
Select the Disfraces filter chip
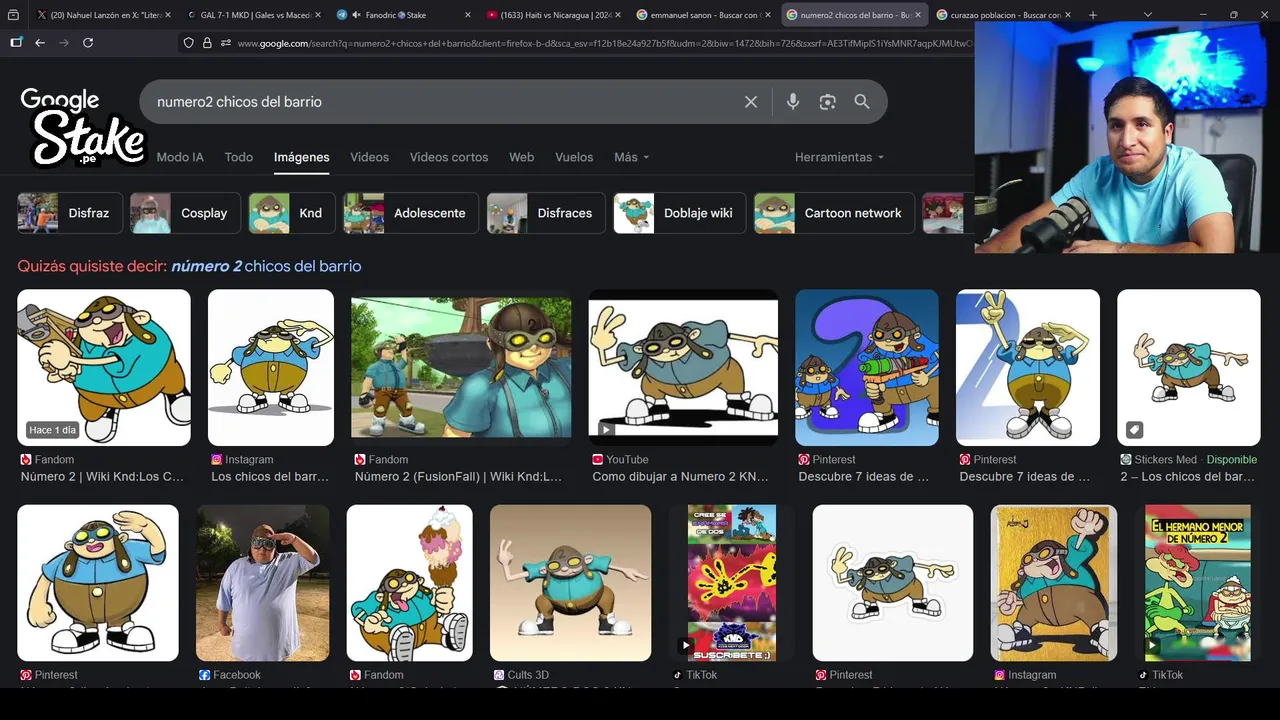click(546, 213)
